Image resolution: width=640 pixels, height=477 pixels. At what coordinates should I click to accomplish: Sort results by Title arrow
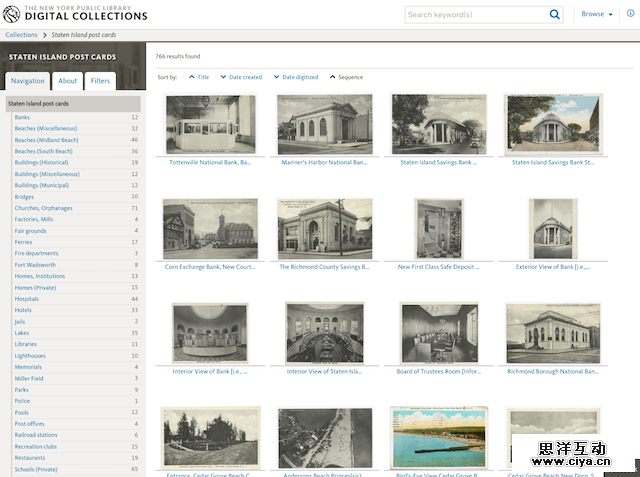click(192, 77)
